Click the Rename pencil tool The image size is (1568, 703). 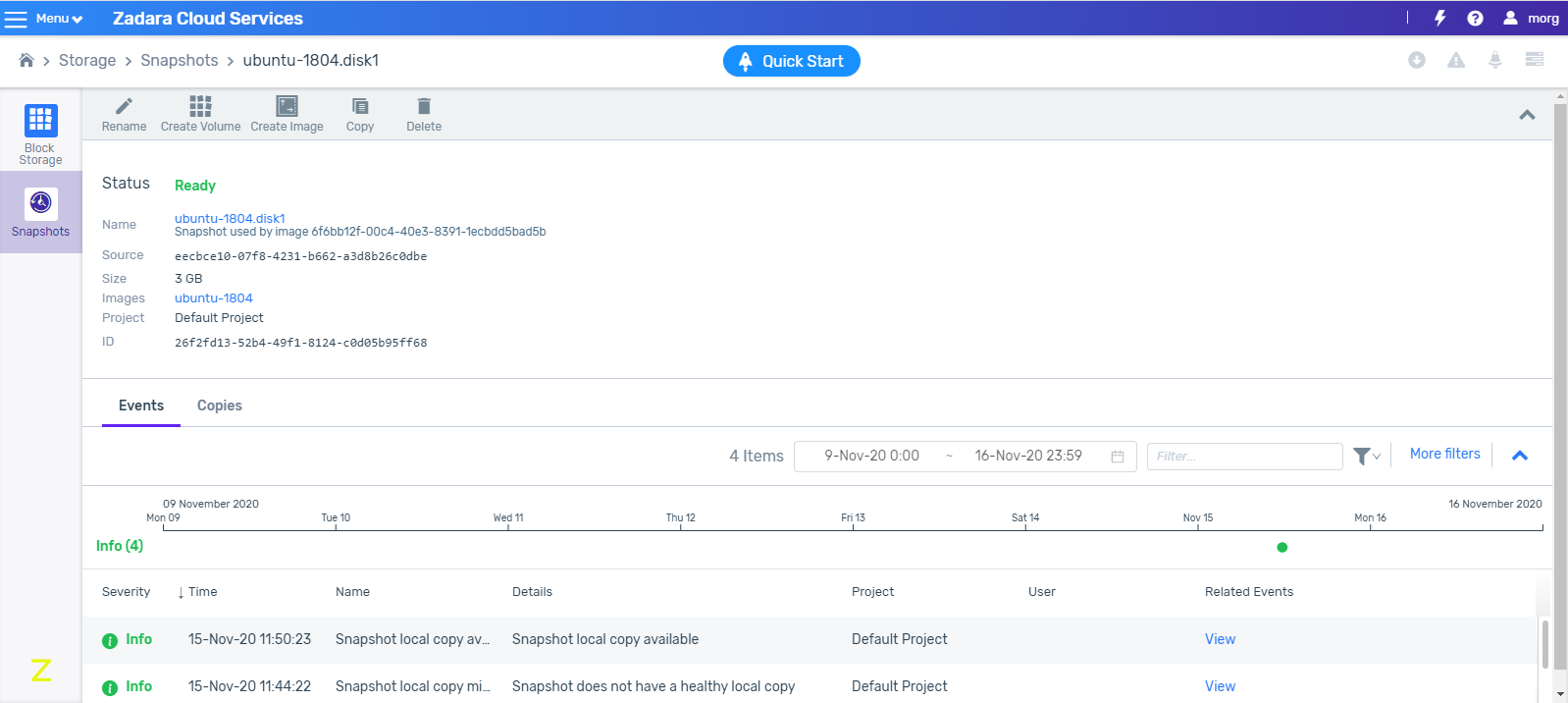tap(124, 114)
